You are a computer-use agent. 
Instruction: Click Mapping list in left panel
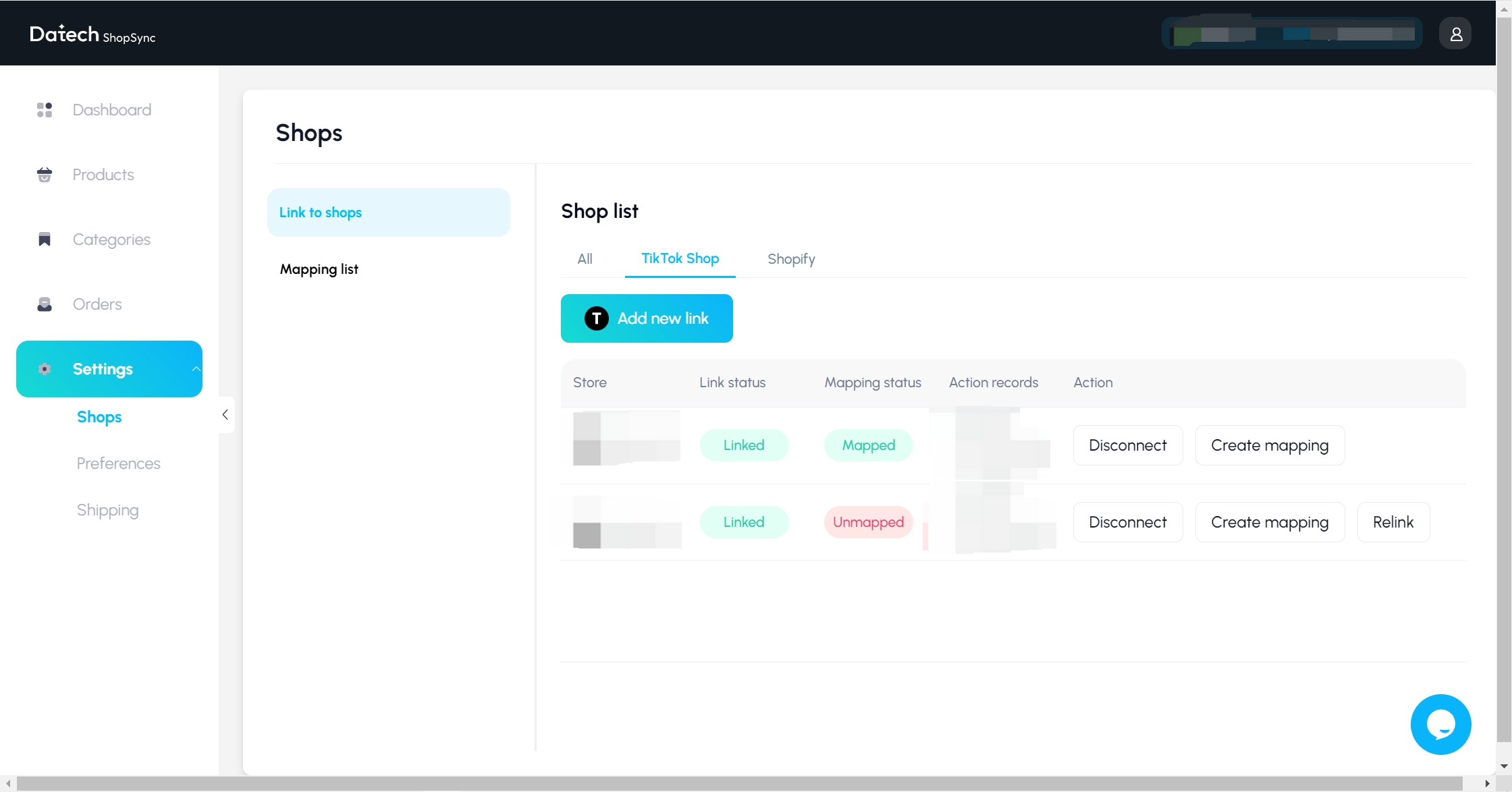[x=319, y=269]
